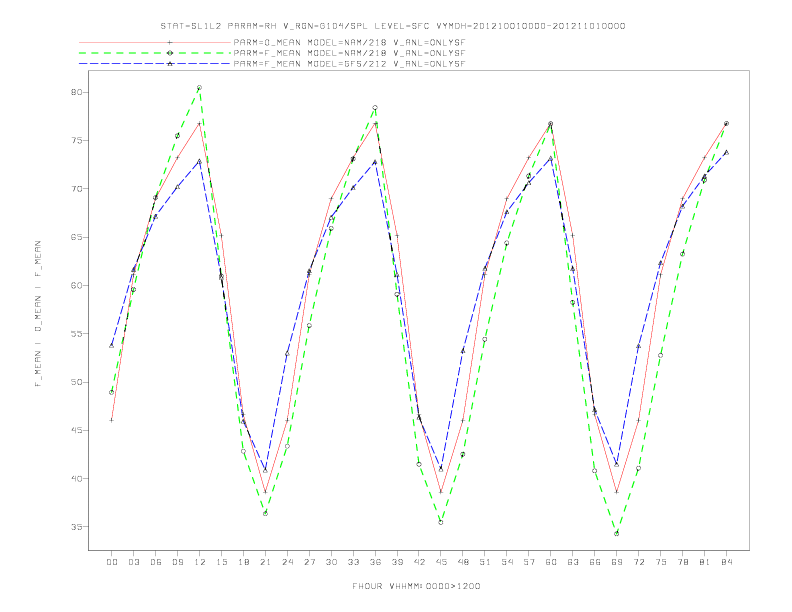
Task: Click y-axis tick label 50
Action: tap(76, 382)
